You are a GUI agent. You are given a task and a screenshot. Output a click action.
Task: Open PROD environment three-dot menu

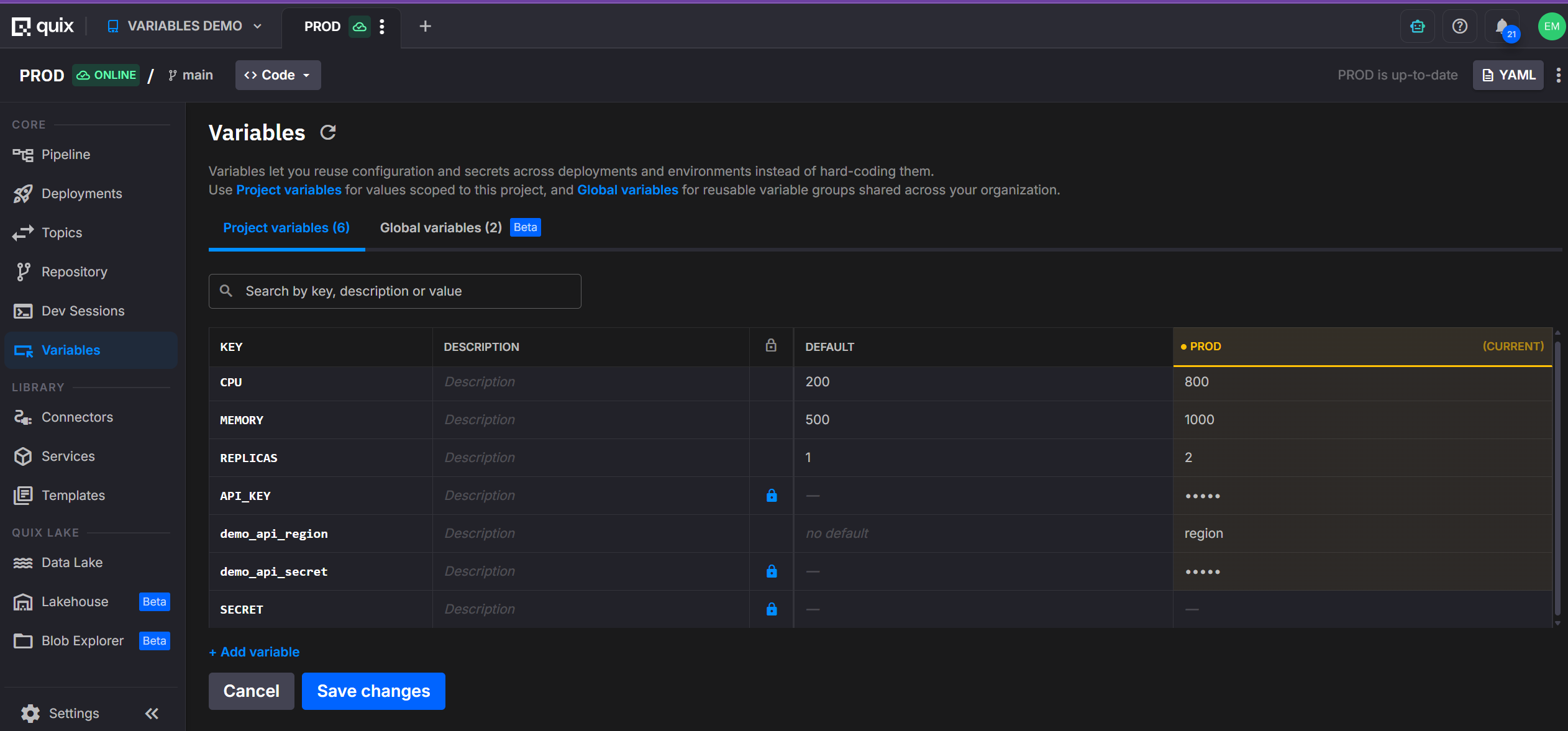382,27
